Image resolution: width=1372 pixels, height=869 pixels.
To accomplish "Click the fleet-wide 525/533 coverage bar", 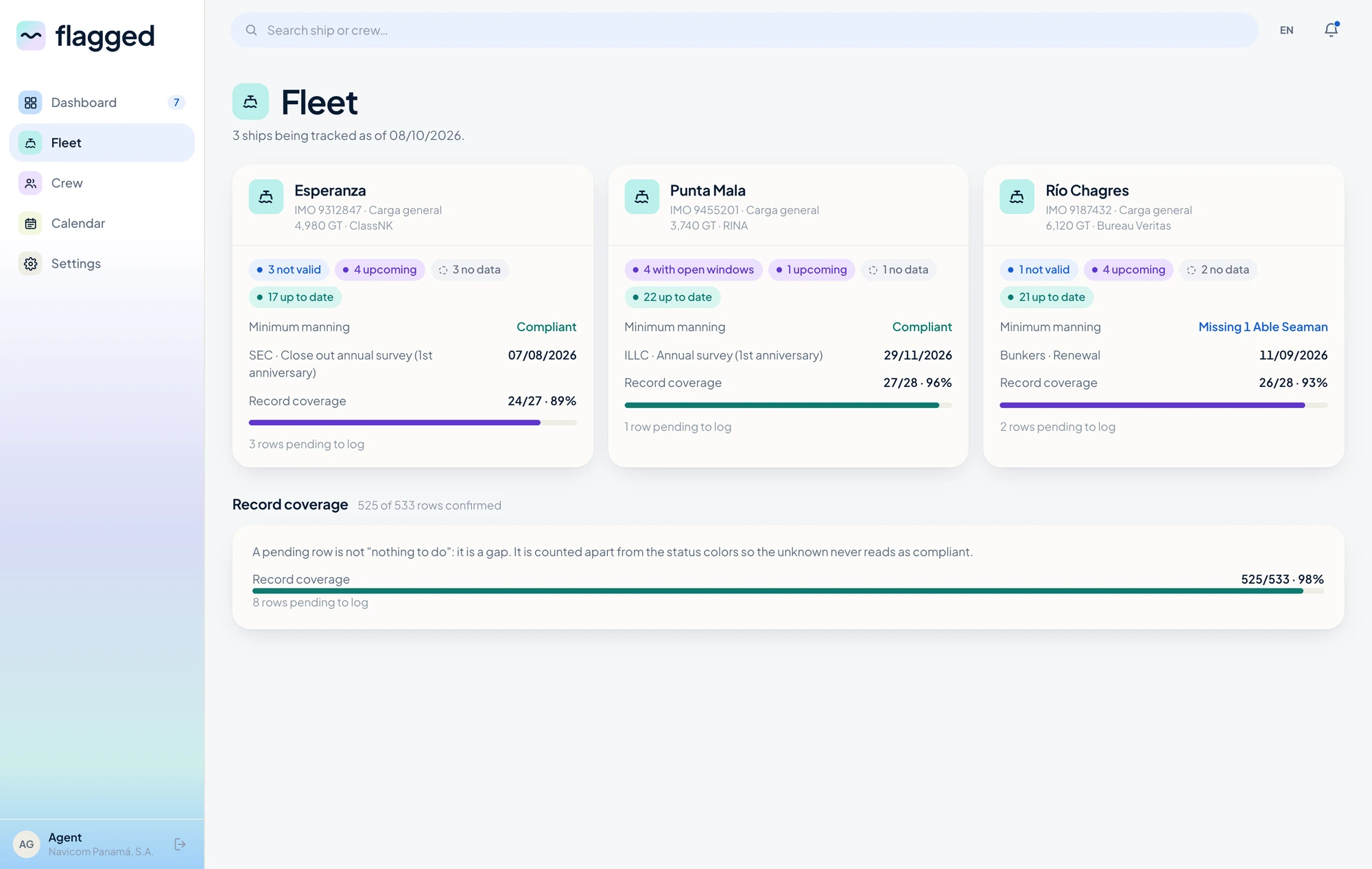I will [x=788, y=591].
